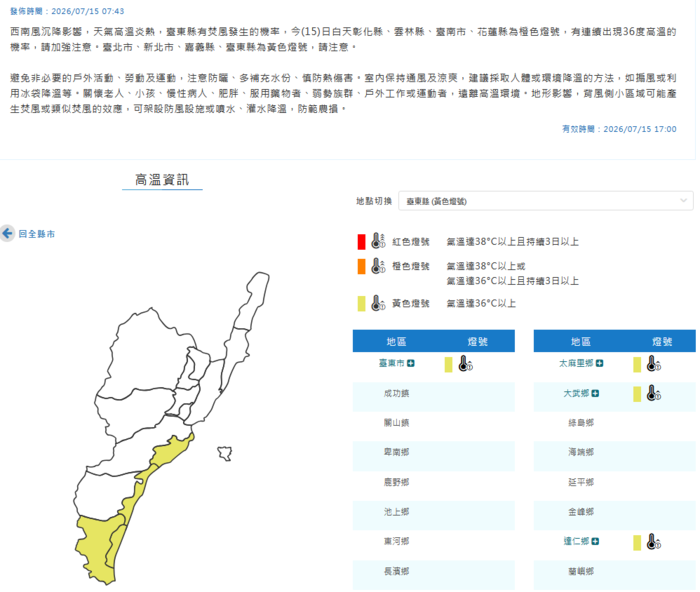Click the yellow swatch in 太麻里鄉 row
The height and width of the screenshot is (592, 700).
coord(637,364)
